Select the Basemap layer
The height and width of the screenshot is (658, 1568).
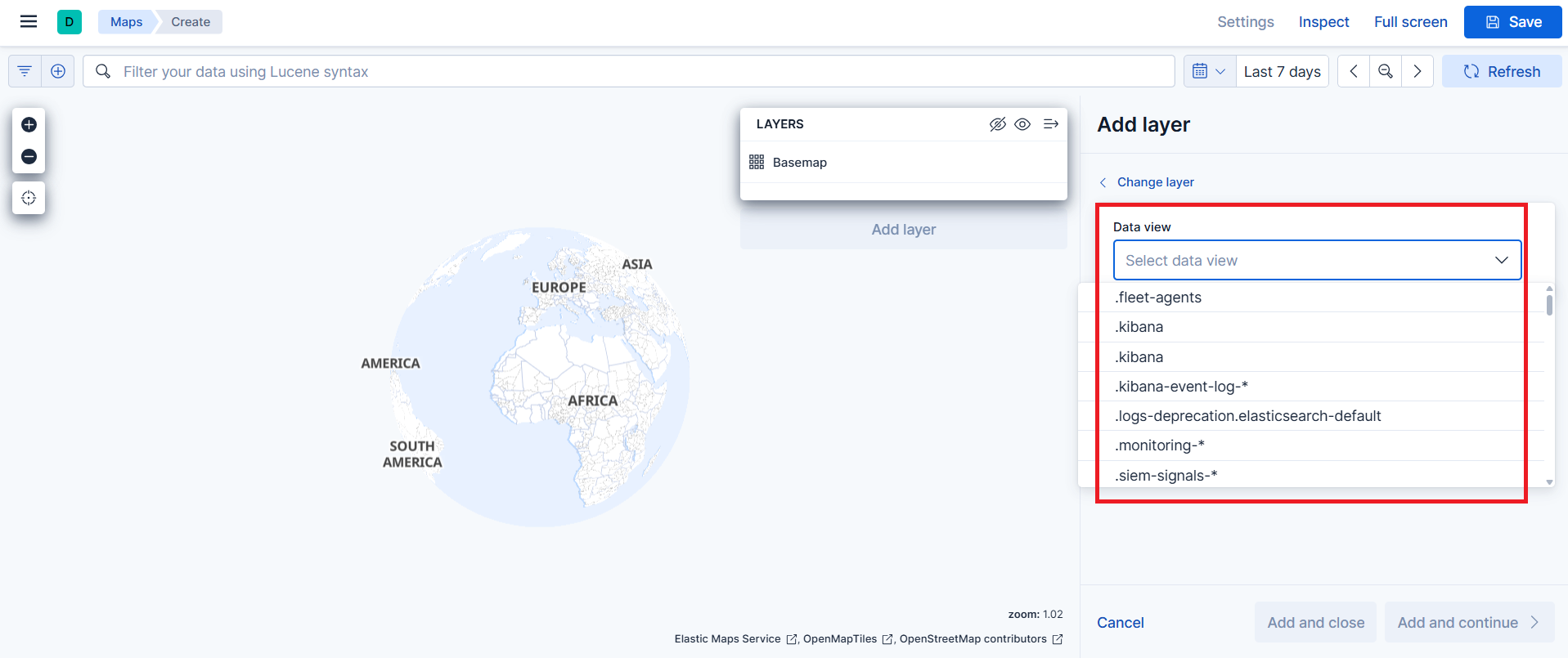799,162
